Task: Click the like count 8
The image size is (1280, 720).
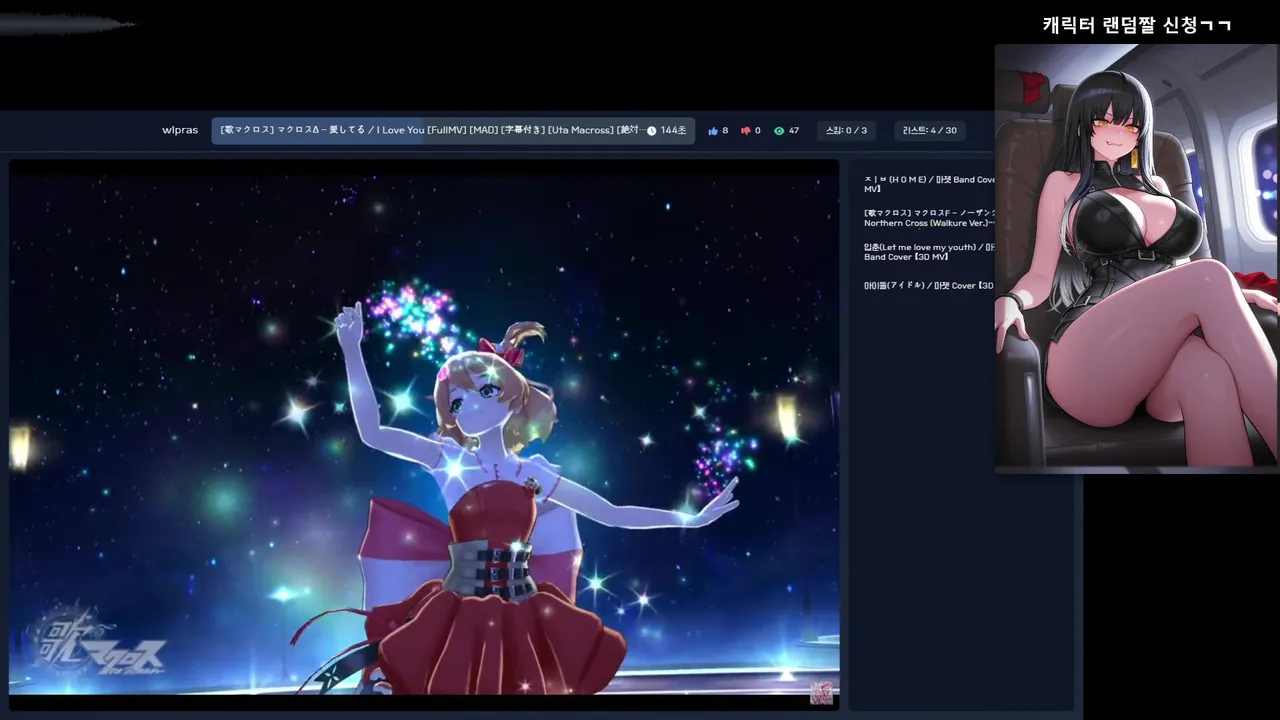Action: click(x=725, y=131)
